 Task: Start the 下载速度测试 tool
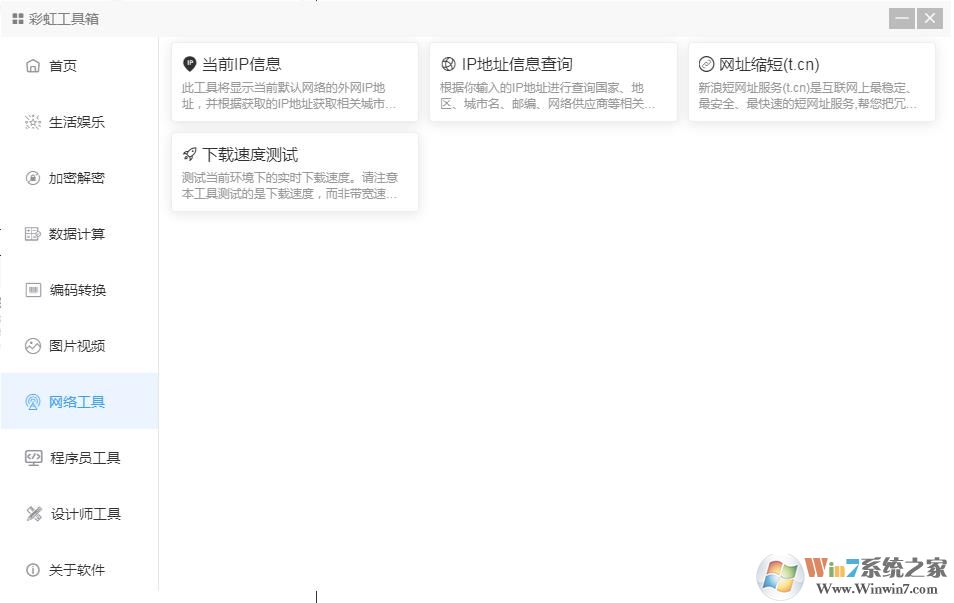(x=294, y=172)
